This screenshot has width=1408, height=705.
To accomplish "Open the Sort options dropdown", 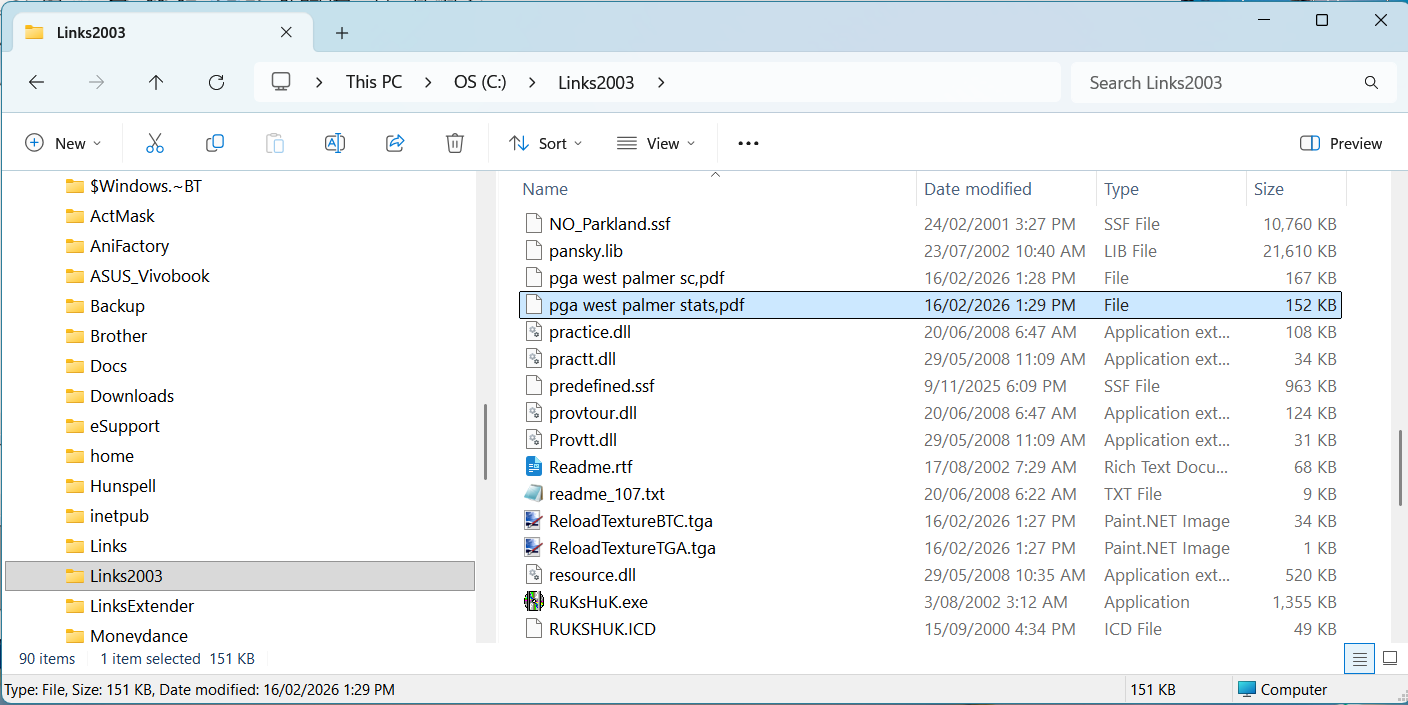I will pyautogui.click(x=545, y=143).
